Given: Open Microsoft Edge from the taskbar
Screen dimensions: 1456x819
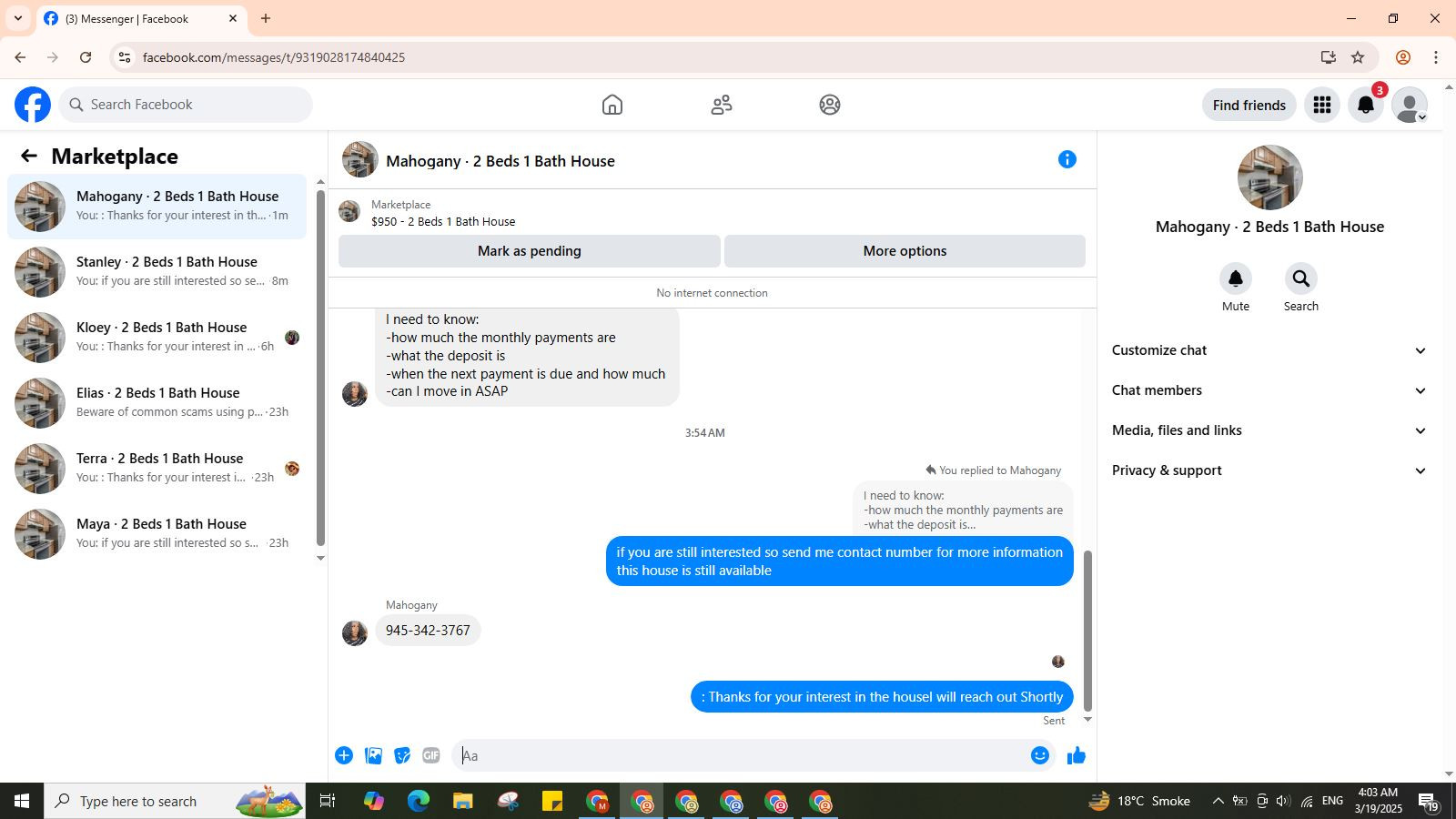Looking at the screenshot, I should 419,801.
